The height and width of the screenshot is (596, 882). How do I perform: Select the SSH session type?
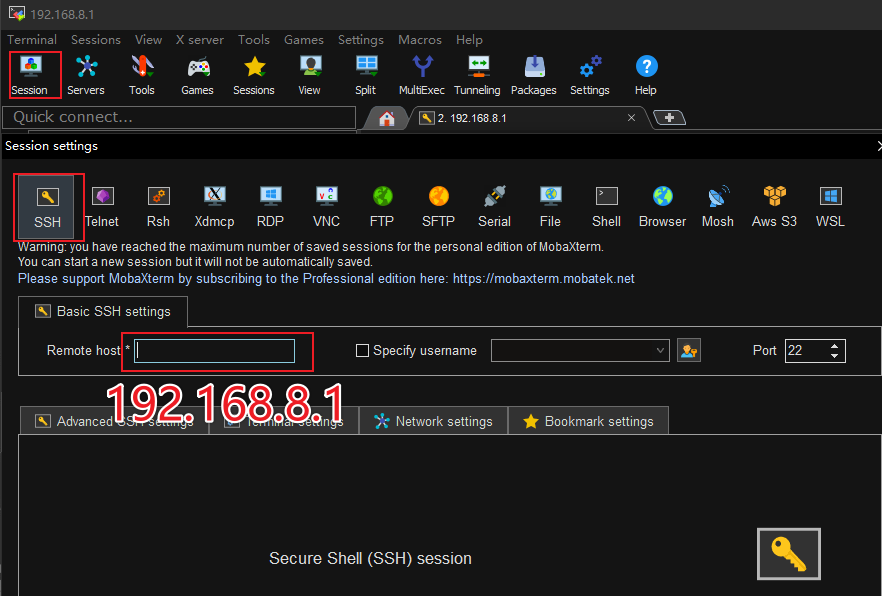click(47, 207)
